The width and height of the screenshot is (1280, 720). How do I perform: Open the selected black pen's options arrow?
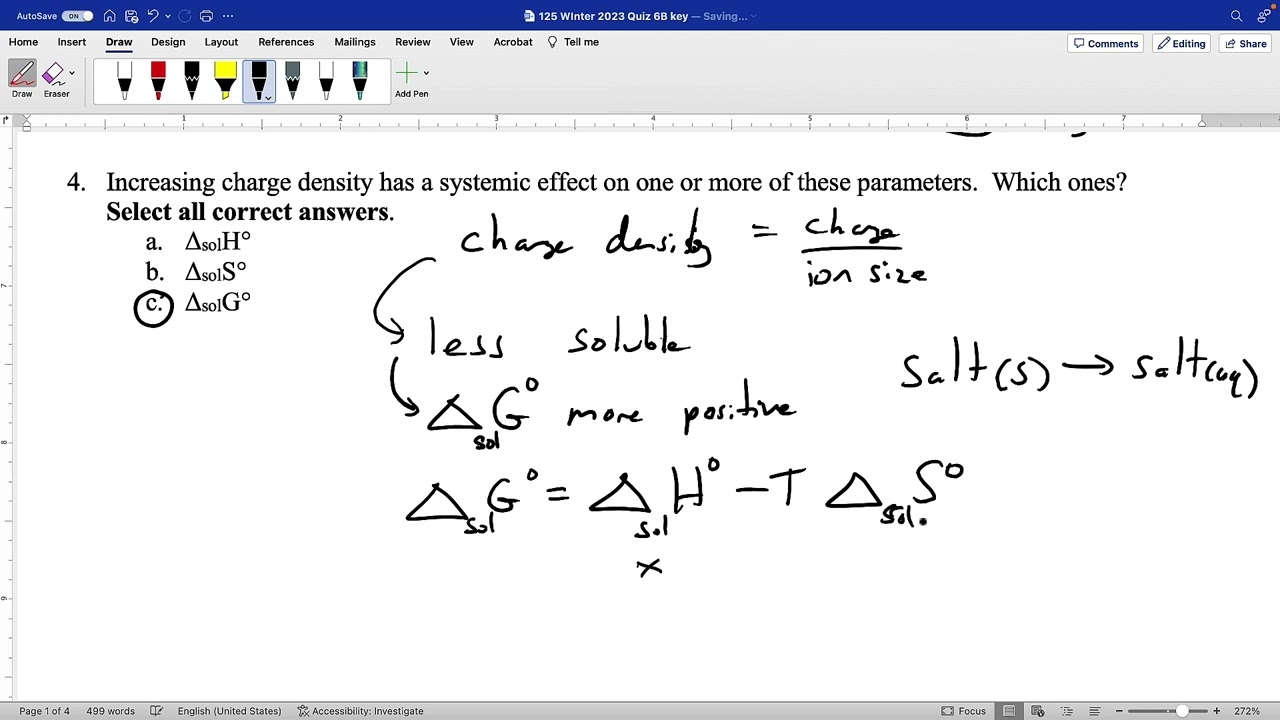(x=268, y=97)
